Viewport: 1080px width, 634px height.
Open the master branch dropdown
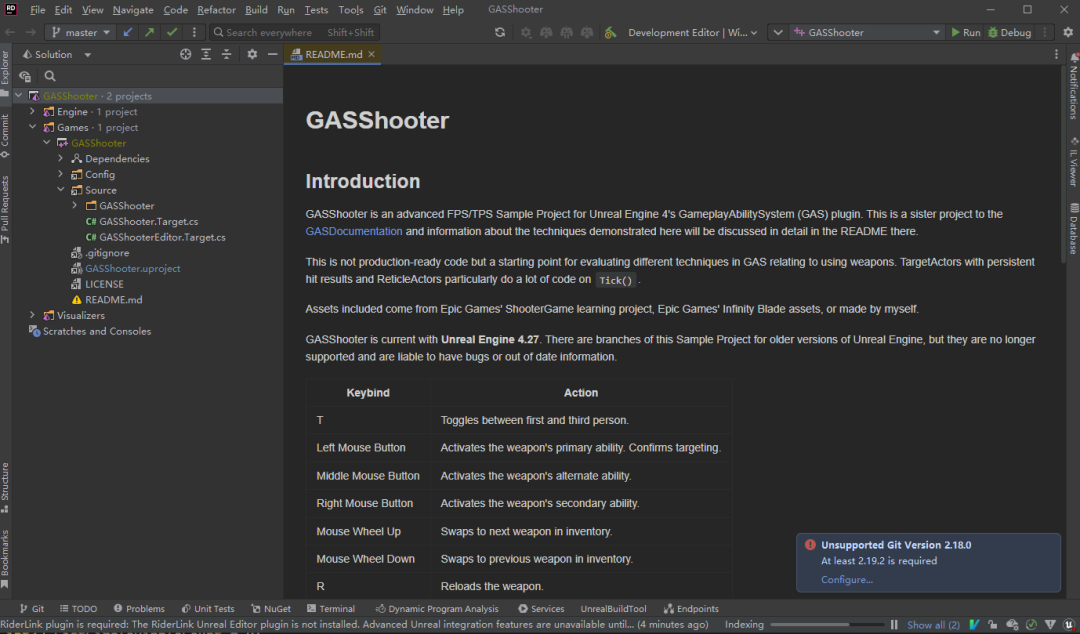(81, 32)
